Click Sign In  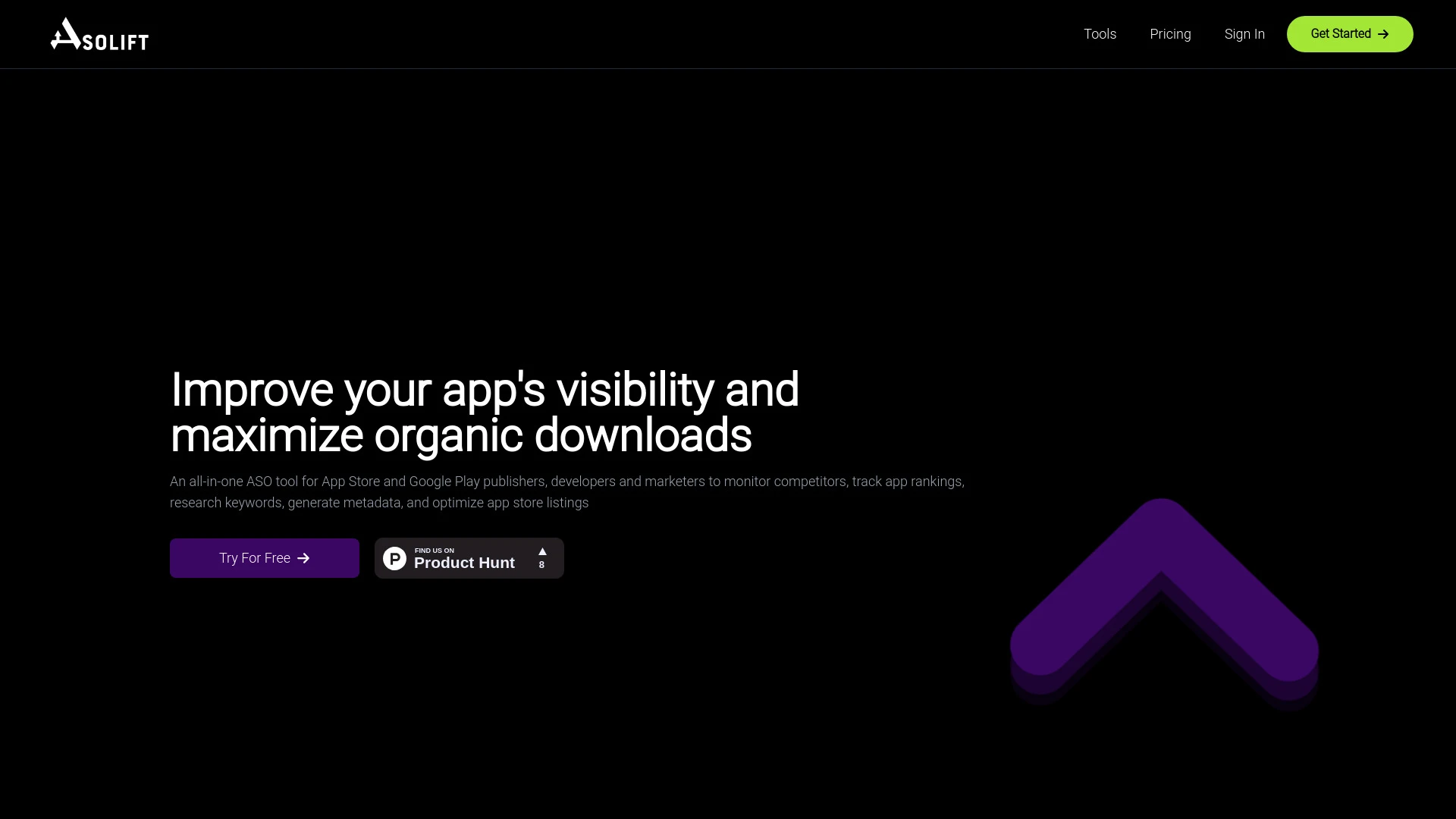pos(1244,33)
